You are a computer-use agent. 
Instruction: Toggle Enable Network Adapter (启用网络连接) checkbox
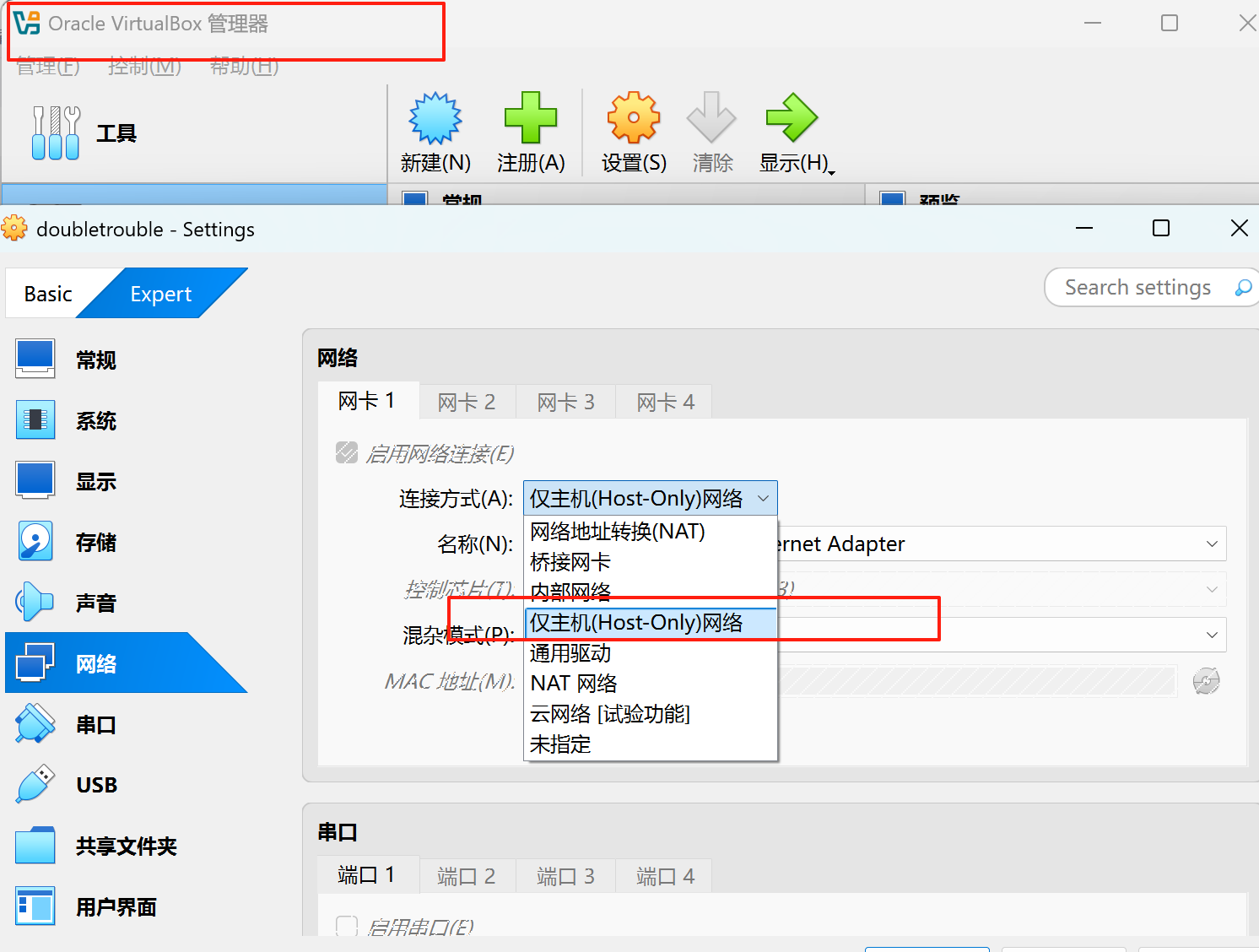click(x=347, y=453)
